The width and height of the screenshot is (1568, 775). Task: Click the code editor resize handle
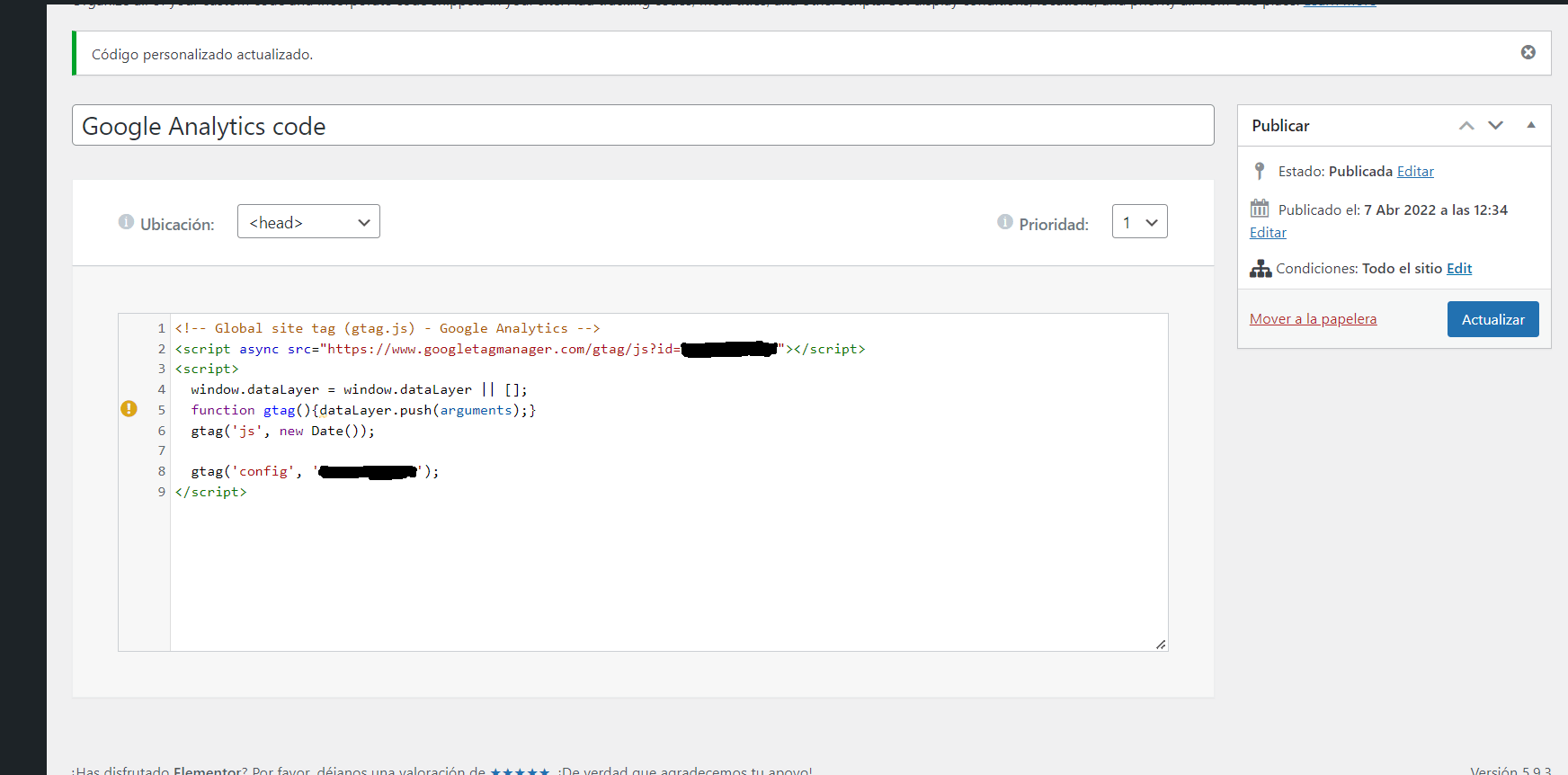[x=1161, y=644]
